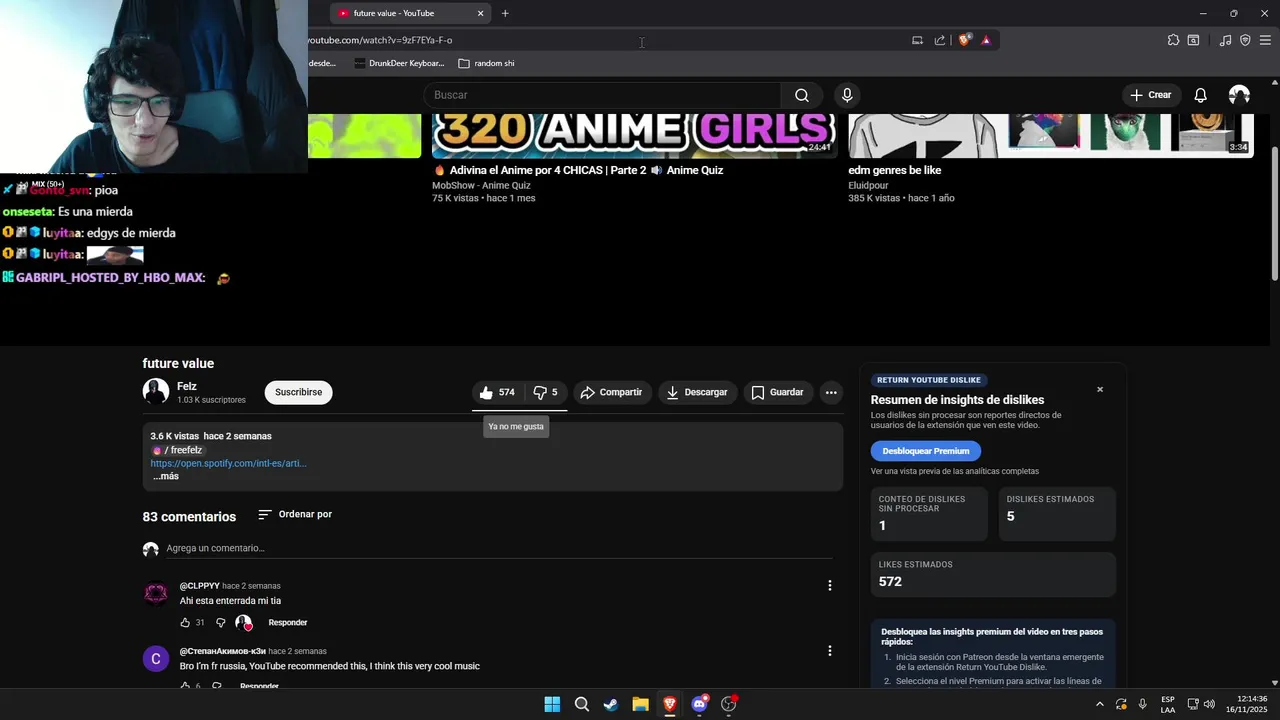The image size is (1280, 720).
Task: Open File Explorer from the taskbar
Action: pyautogui.click(x=640, y=704)
